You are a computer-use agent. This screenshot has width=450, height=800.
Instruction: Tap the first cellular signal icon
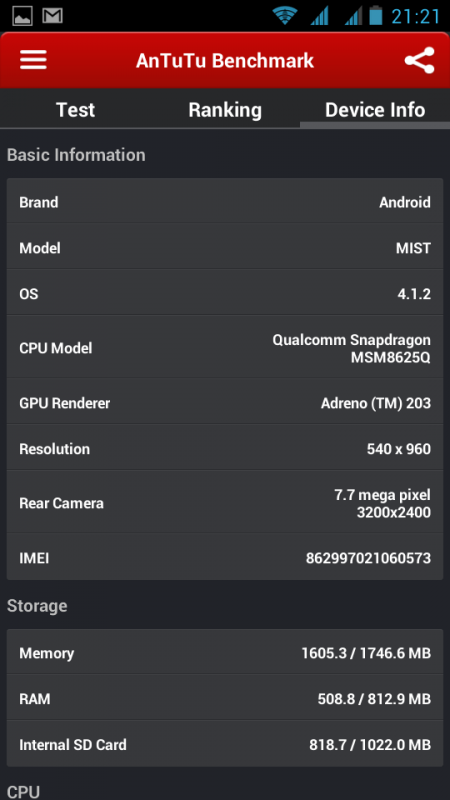click(x=319, y=15)
